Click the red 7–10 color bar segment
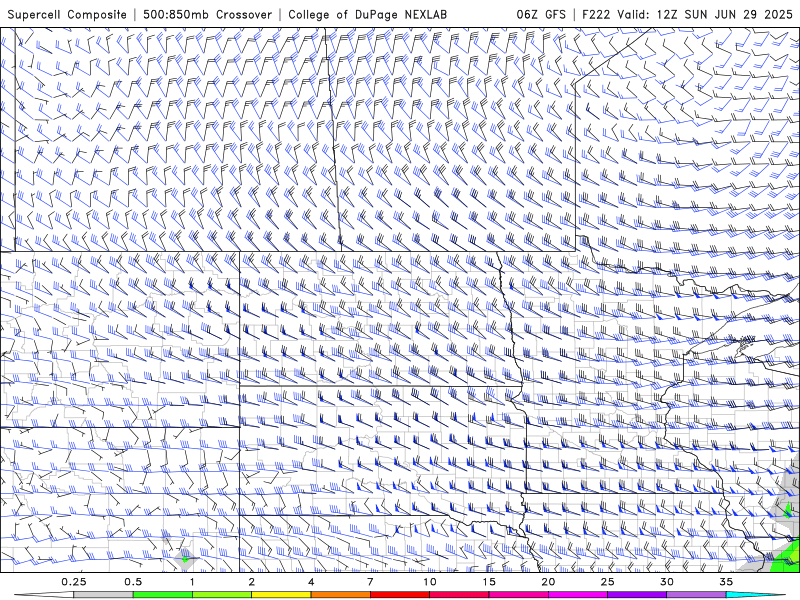 click(x=399, y=595)
